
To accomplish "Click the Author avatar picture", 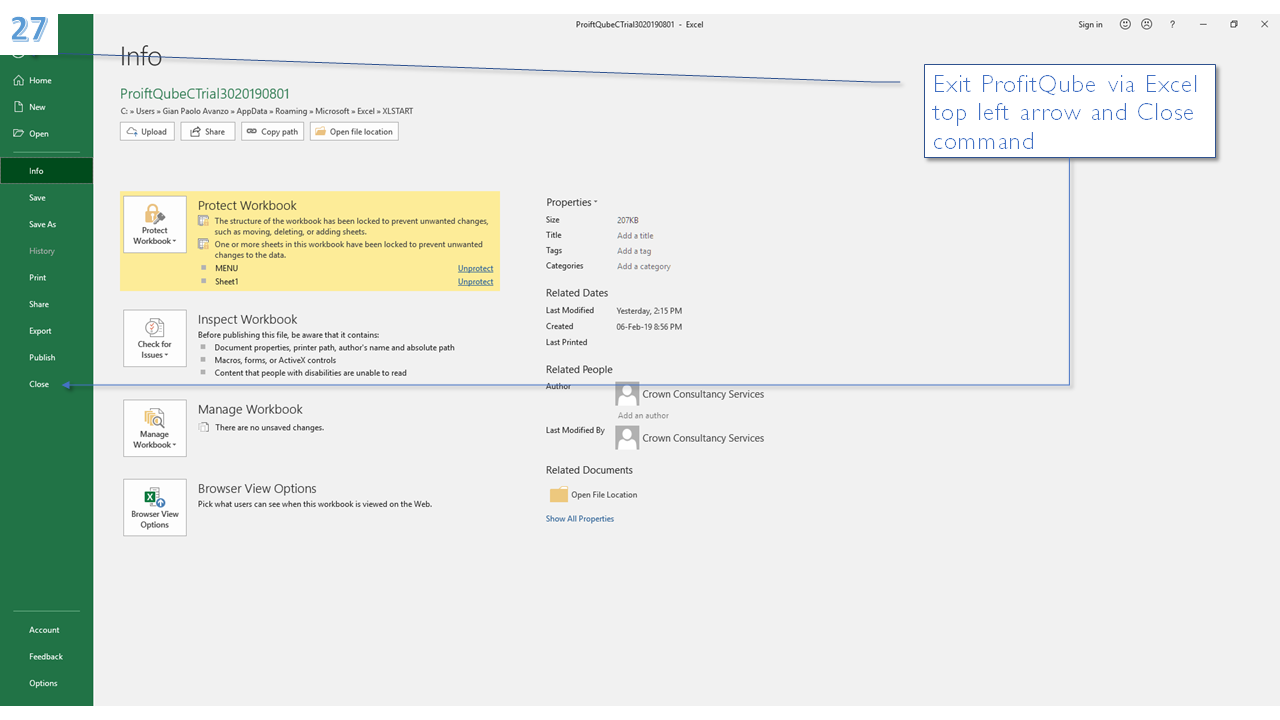I will tap(627, 394).
